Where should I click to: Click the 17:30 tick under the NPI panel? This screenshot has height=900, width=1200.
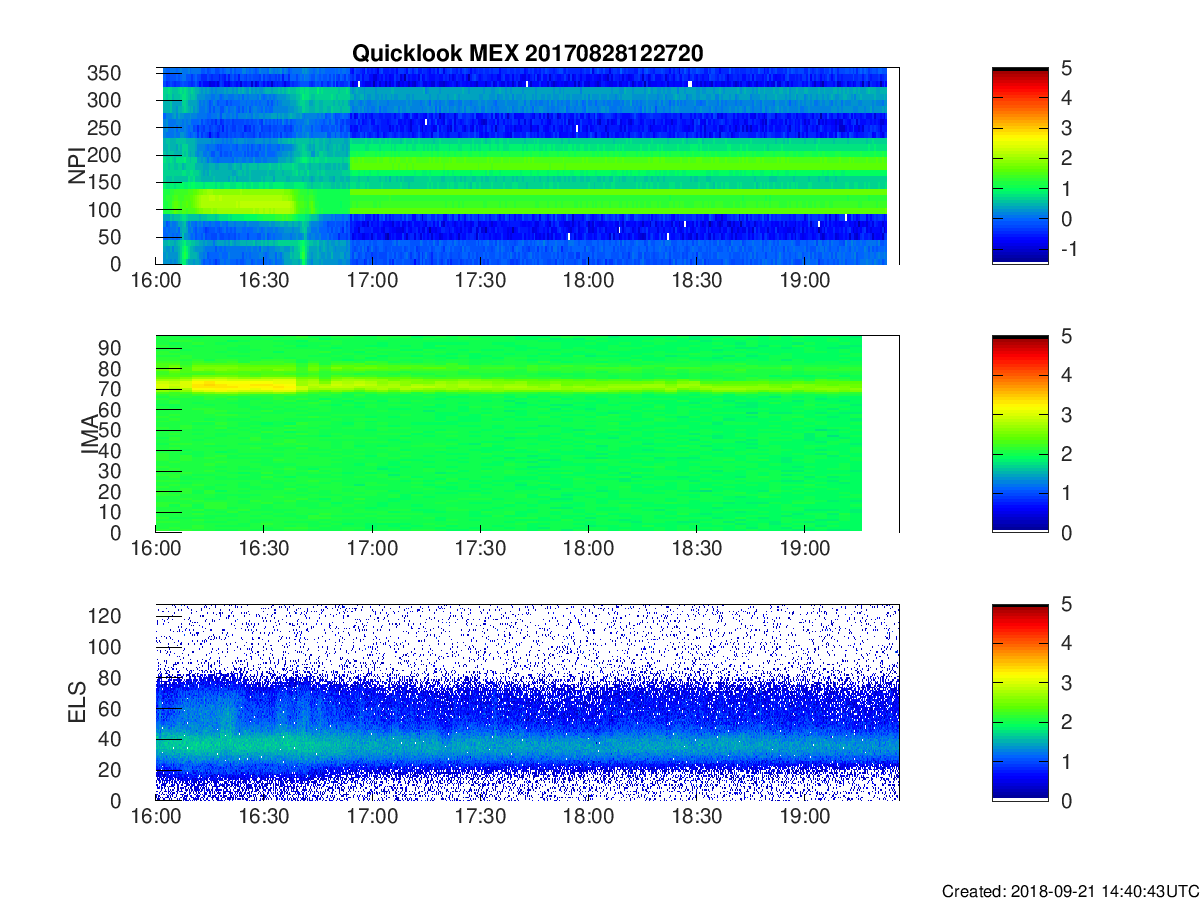(x=480, y=280)
